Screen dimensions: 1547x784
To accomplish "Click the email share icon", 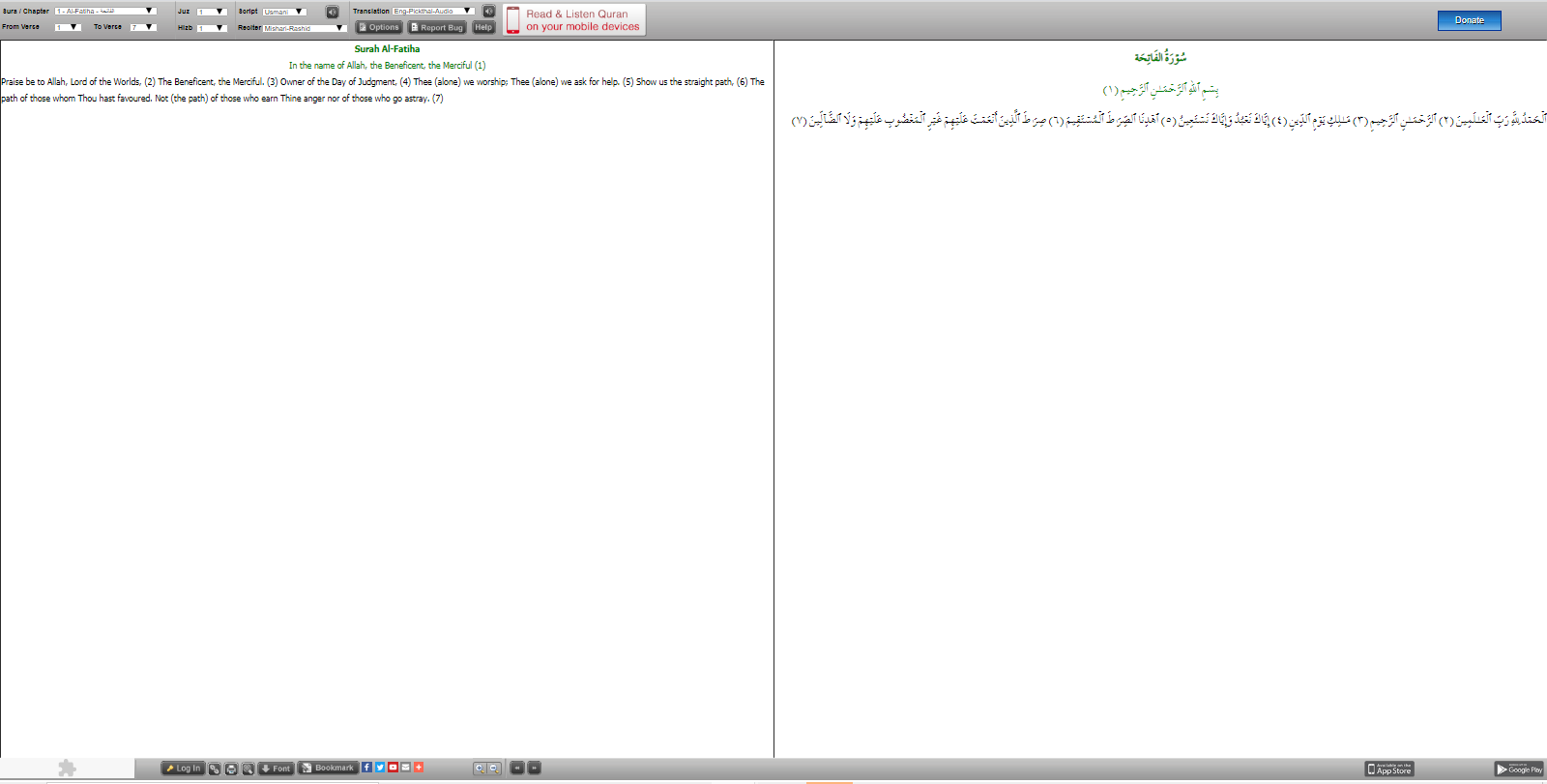I will 405,768.
